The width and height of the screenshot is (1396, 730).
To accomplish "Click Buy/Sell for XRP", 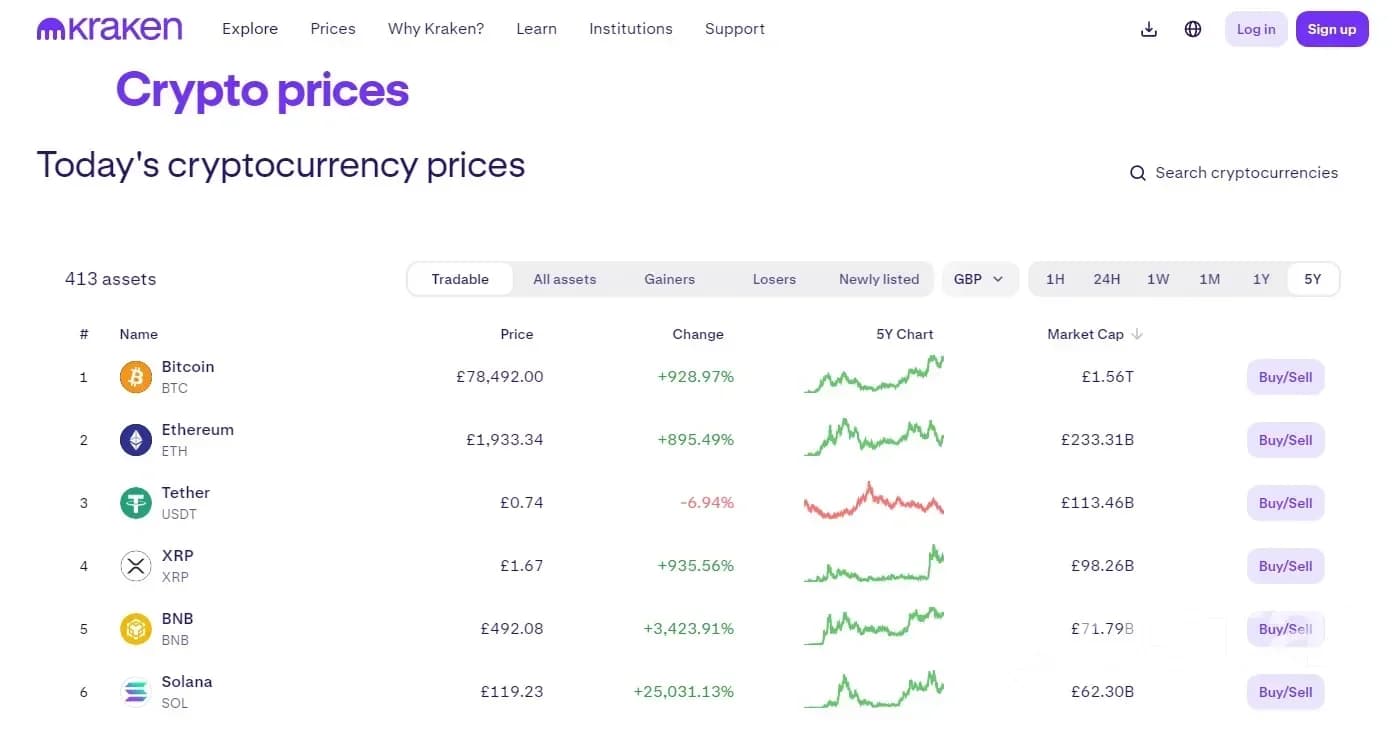I will (x=1285, y=566).
